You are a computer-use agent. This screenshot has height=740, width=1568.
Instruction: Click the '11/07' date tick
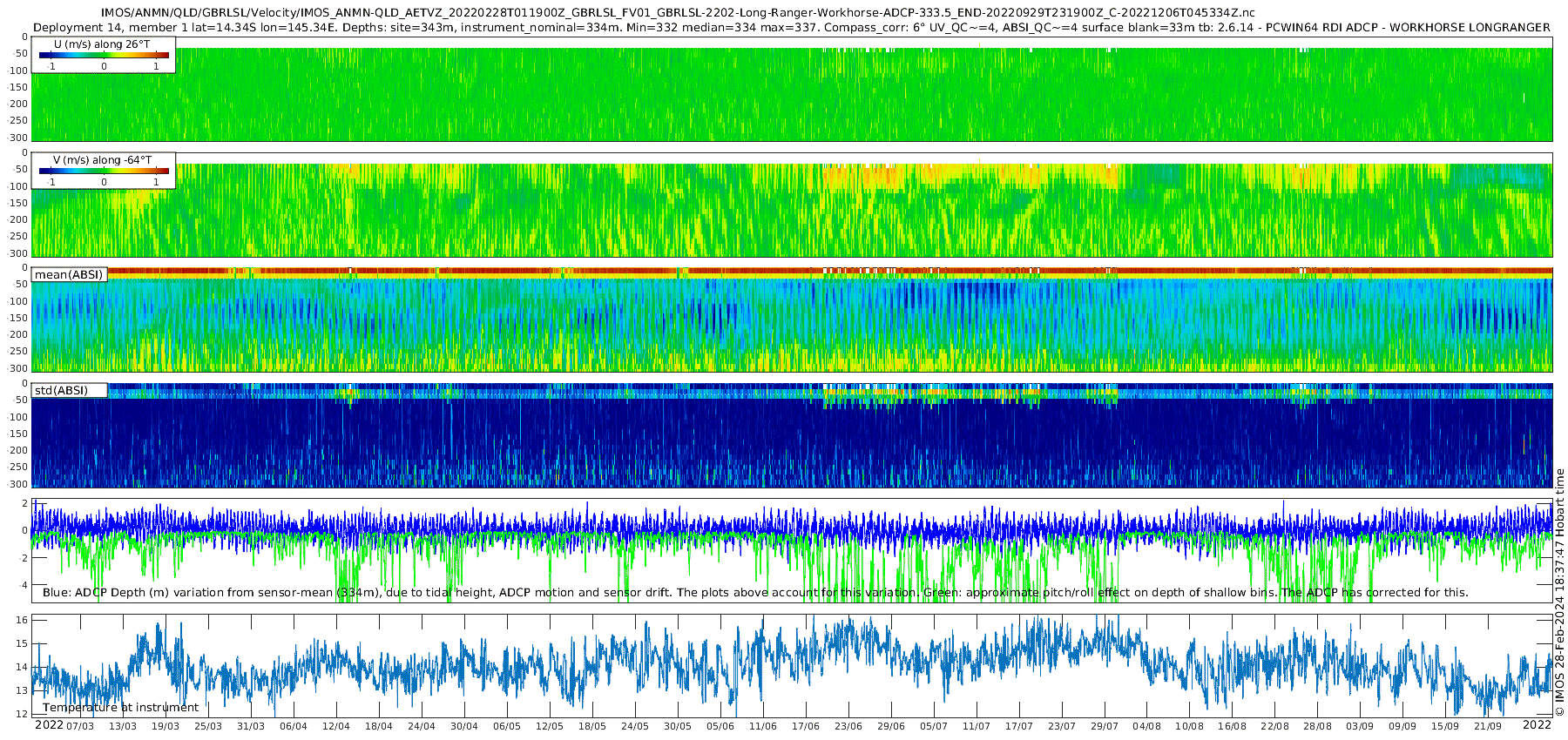[x=977, y=727]
